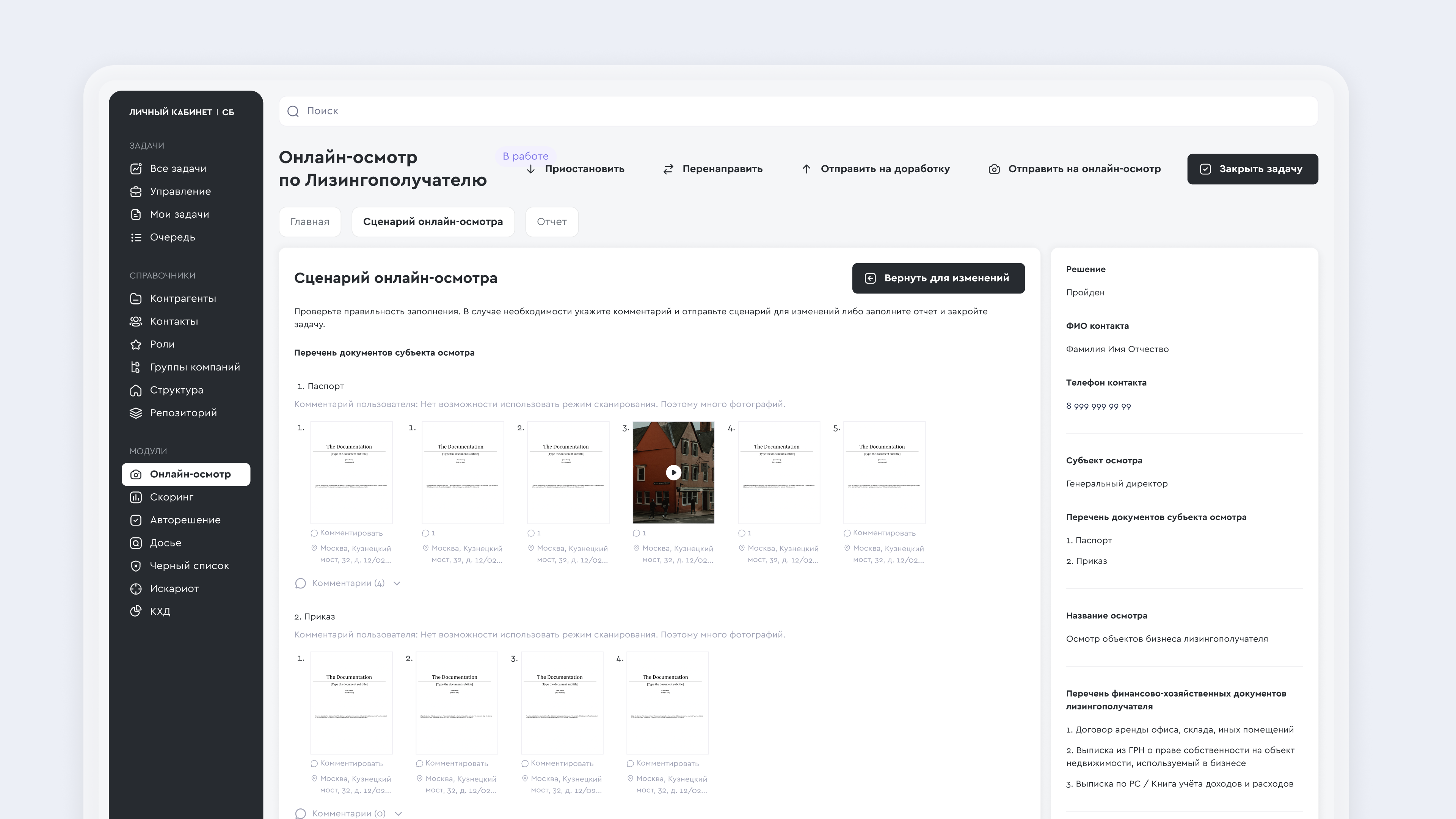Screen dimensions: 1456x819
Task: Click Вернуть для изменений
Action: click(x=938, y=278)
